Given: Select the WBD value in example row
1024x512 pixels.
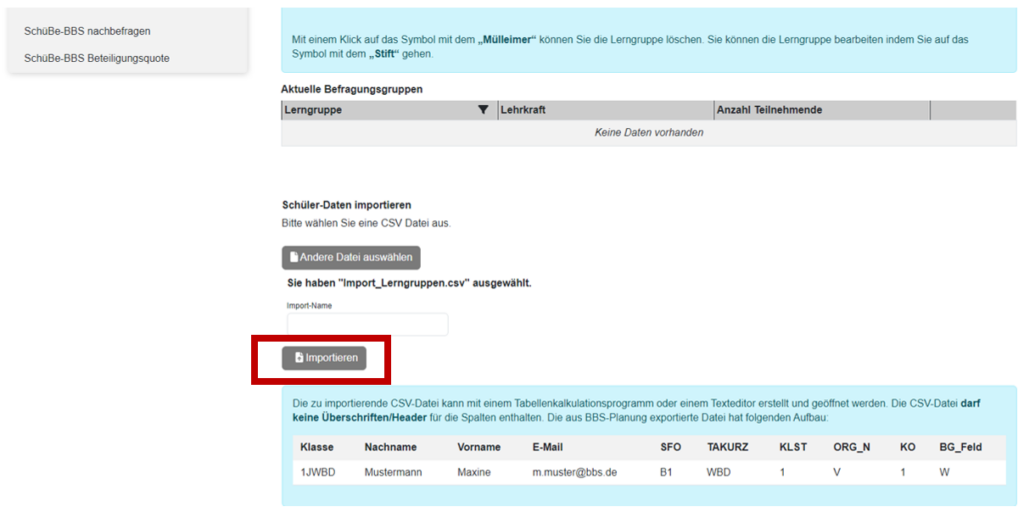Looking at the screenshot, I should point(718,471).
